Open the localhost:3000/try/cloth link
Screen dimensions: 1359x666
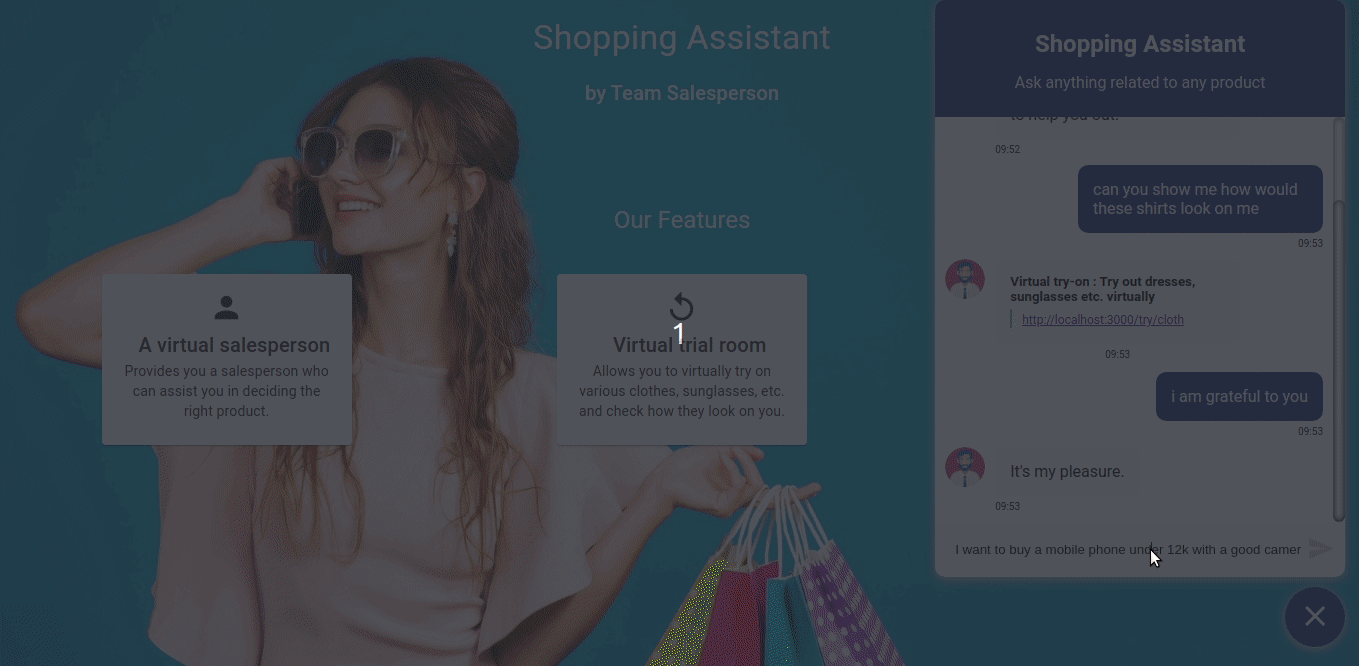(x=1103, y=320)
